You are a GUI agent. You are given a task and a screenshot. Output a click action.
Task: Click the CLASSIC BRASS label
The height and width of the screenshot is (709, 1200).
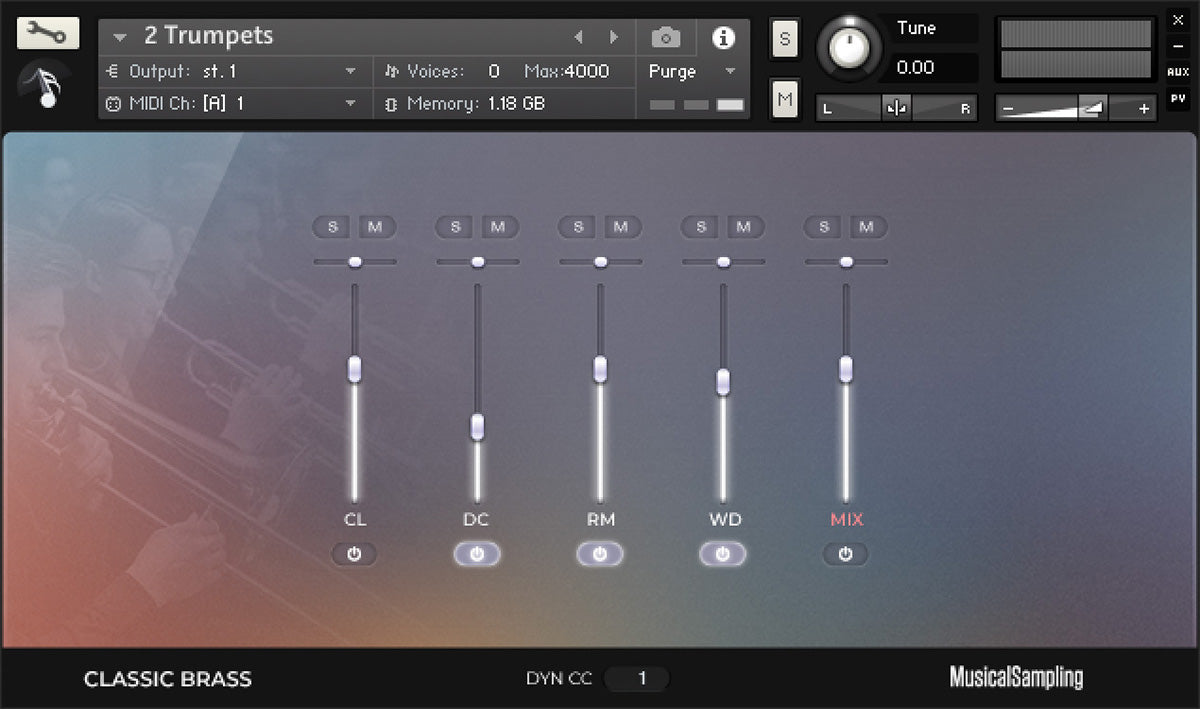pos(168,679)
